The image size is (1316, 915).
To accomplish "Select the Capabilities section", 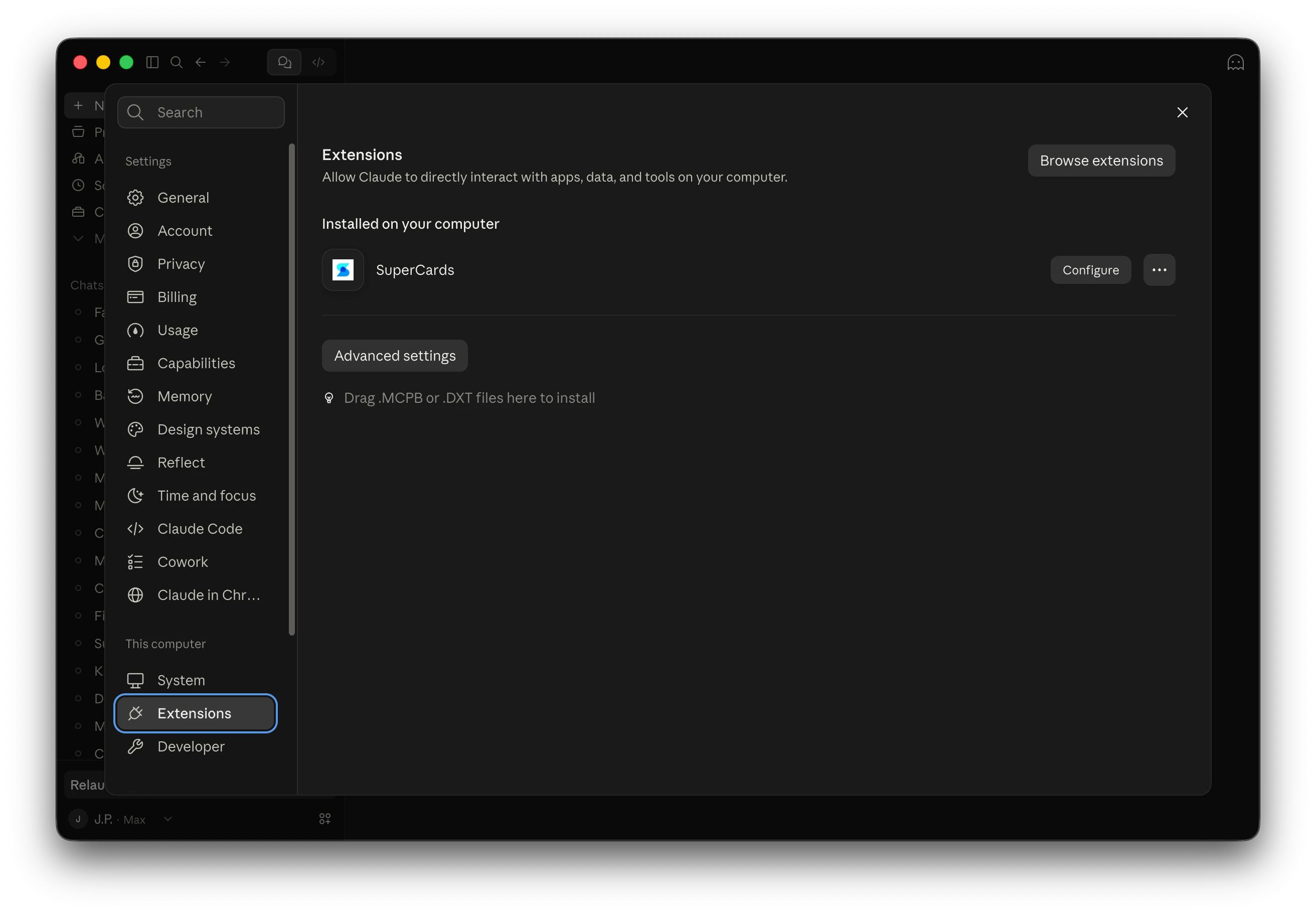I will coord(196,364).
